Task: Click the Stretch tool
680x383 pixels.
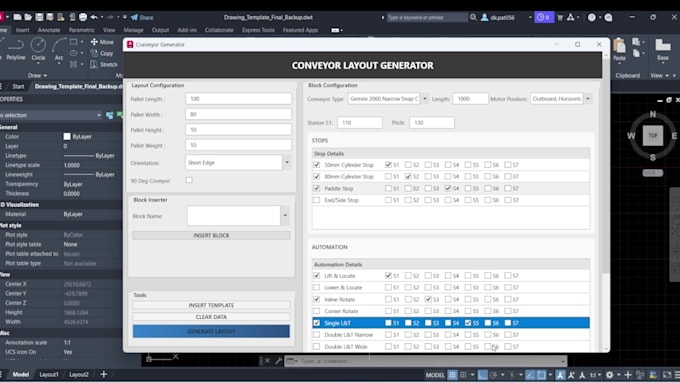Action: click(104, 65)
